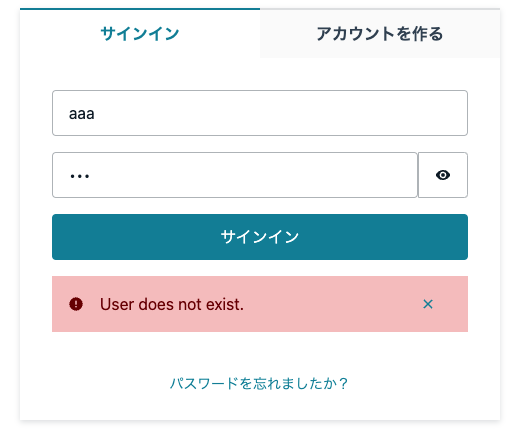
Task: Click the red exclamation error icon
Action: click(76, 304)
